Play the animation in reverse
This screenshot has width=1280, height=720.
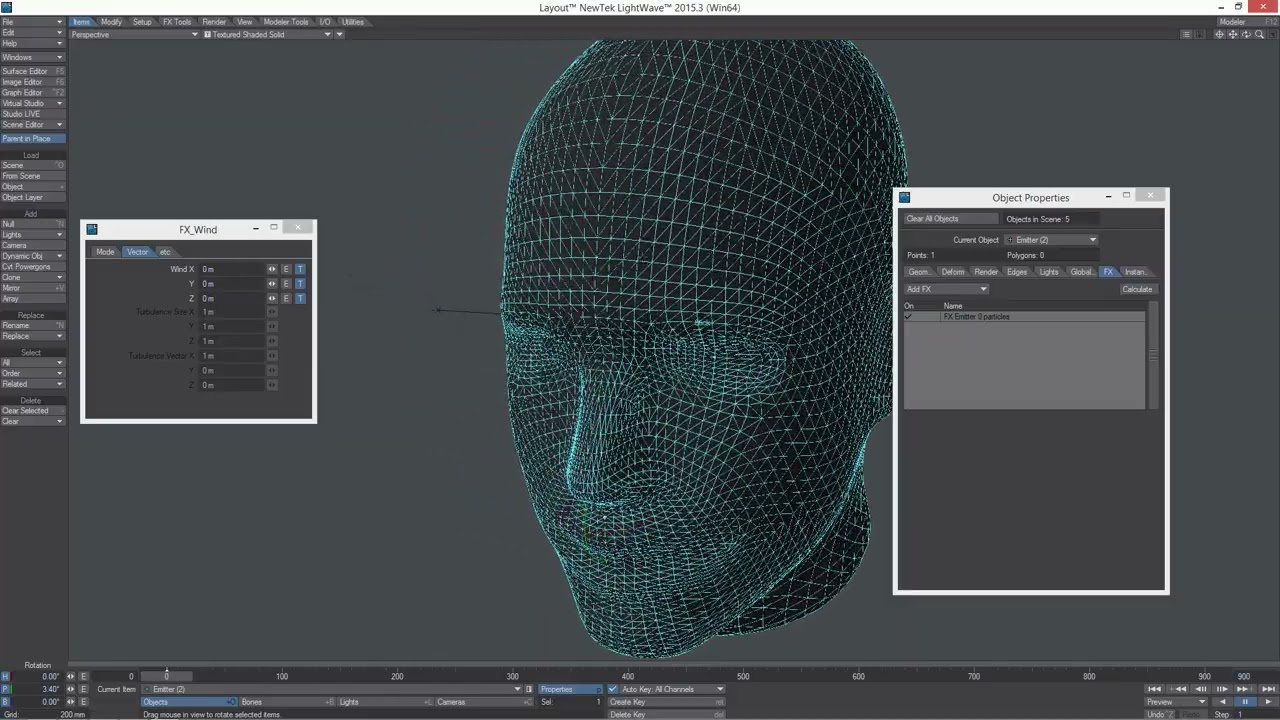(x=1222, y=702)
